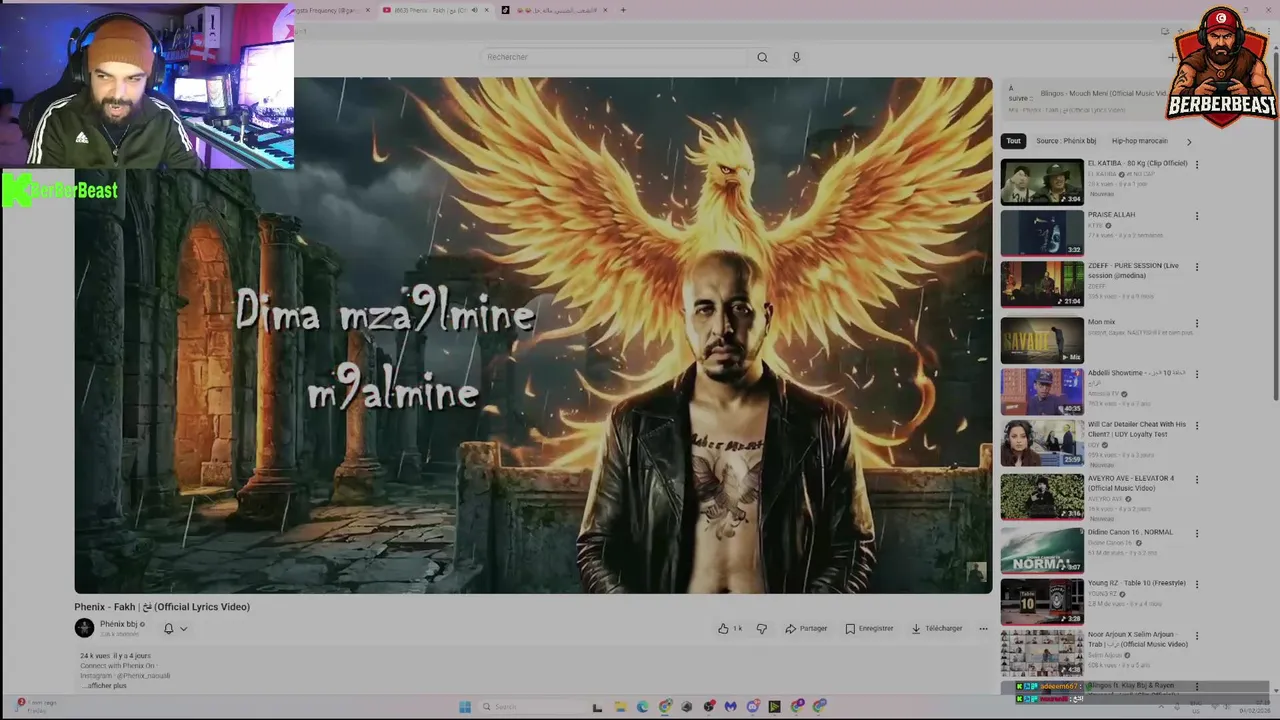Save video with Enregistrer button
The height and width of the screenshot is (720, 1280).
869,628
